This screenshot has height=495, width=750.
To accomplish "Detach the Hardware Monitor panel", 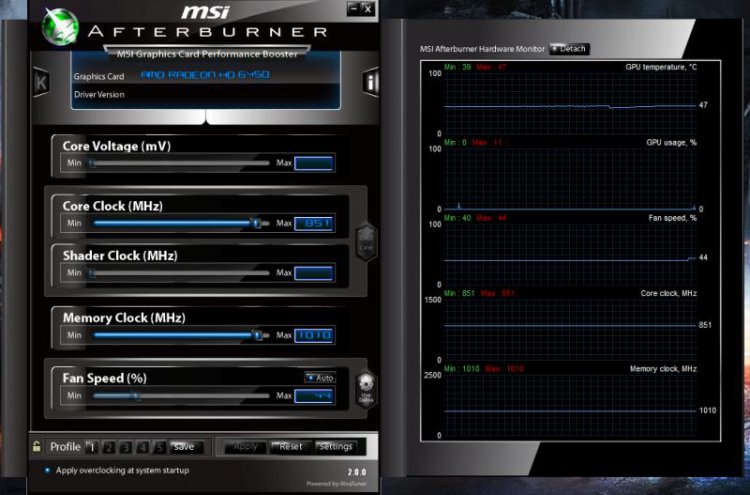I will [x=569, y=49].
